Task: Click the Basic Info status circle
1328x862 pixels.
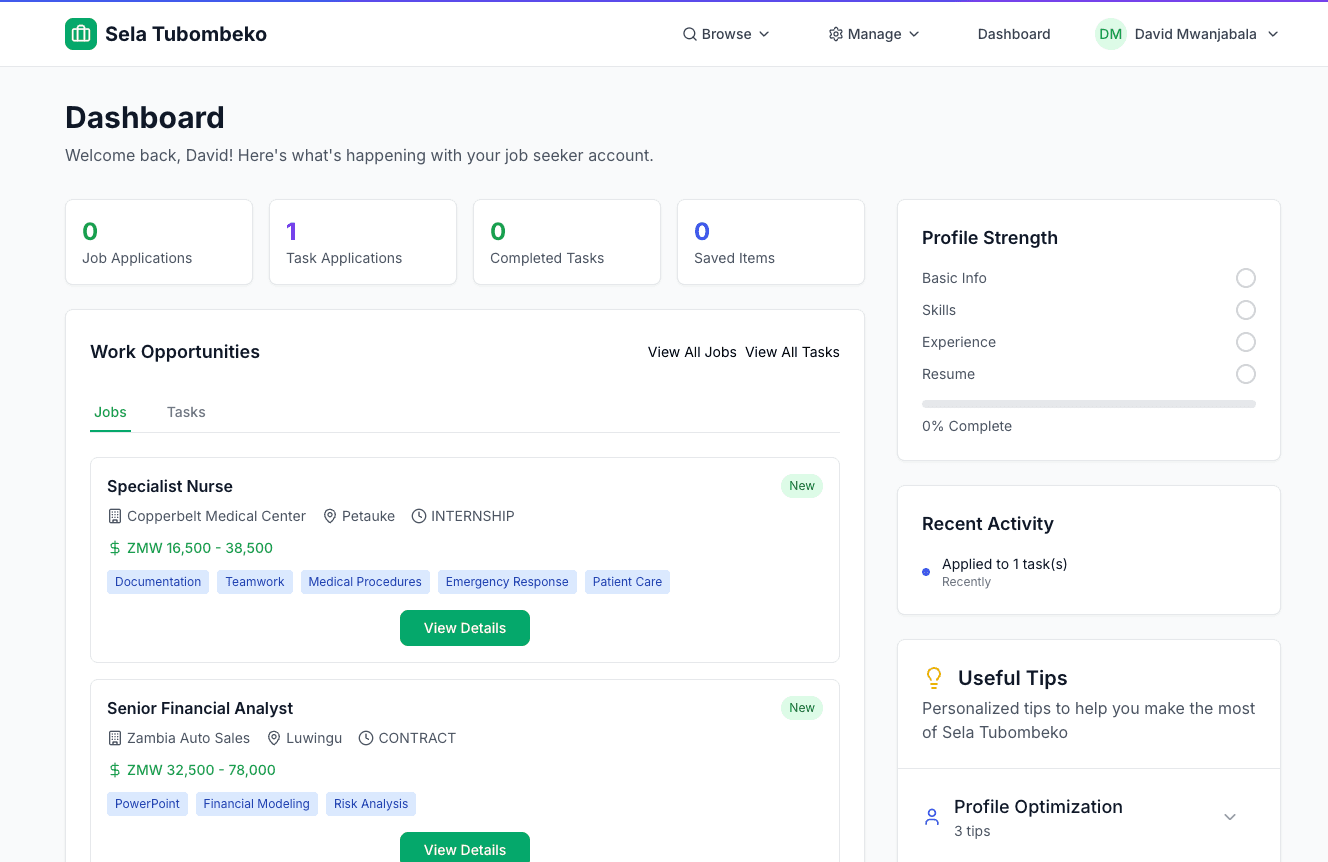Action: 1245,278
